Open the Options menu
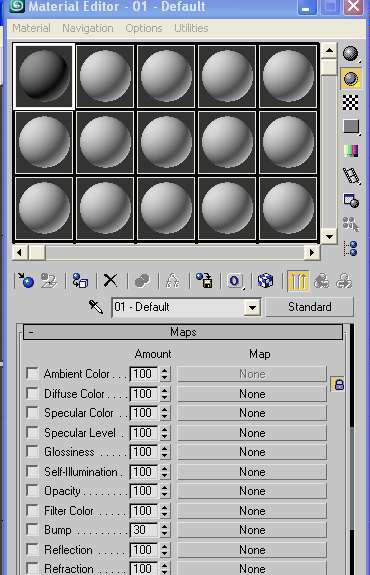This screenshot has width=370, height=575. tap(144, 28)
